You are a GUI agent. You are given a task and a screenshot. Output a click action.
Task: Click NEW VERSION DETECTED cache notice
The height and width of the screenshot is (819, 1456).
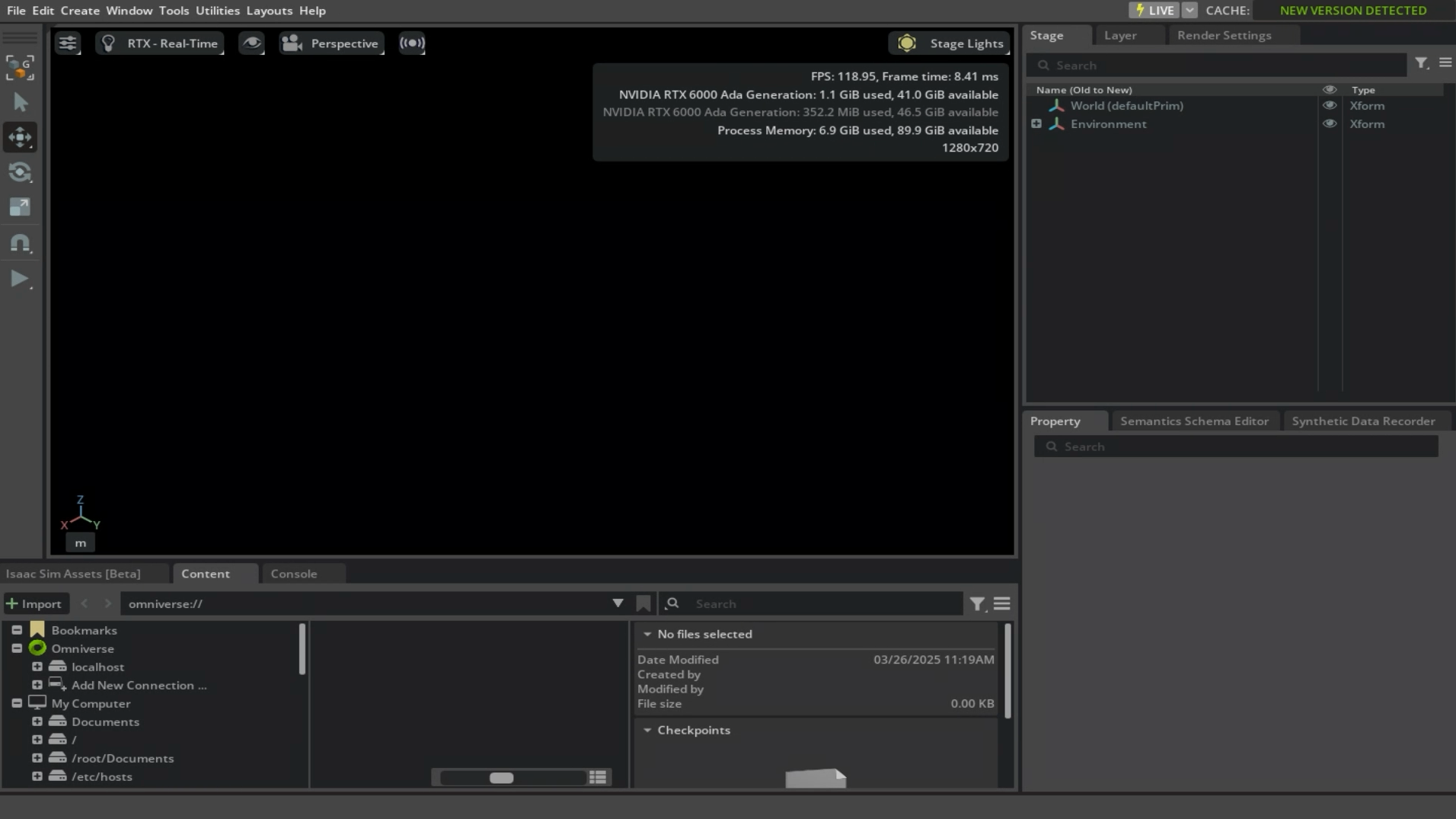click(x=1353, y=11)
